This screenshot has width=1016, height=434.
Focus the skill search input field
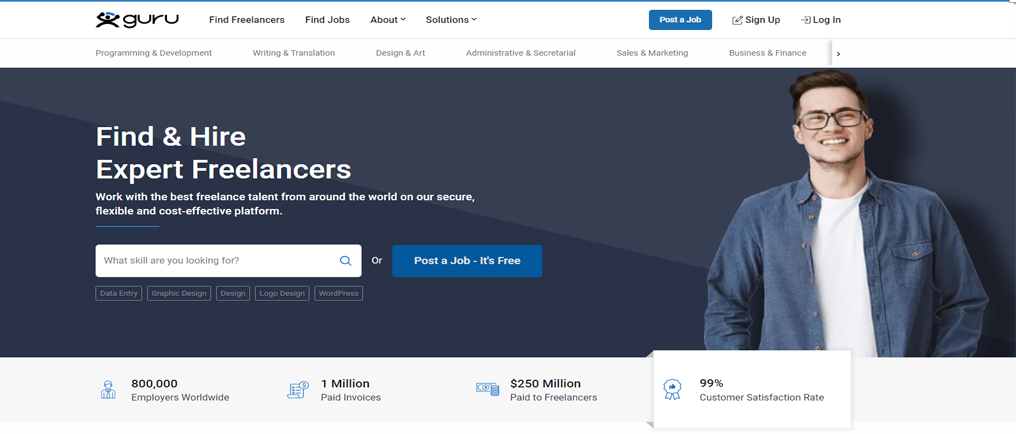[215, 261]
